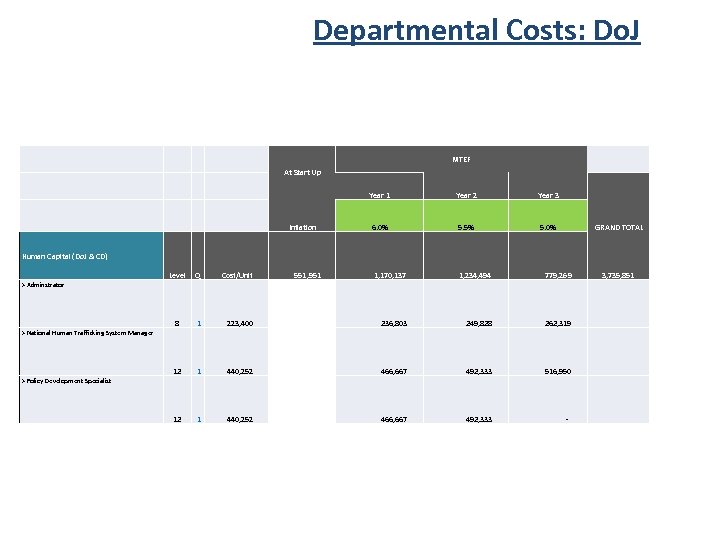
Task: Select the 'MTEF' header cell
Action: pos(461,159)
